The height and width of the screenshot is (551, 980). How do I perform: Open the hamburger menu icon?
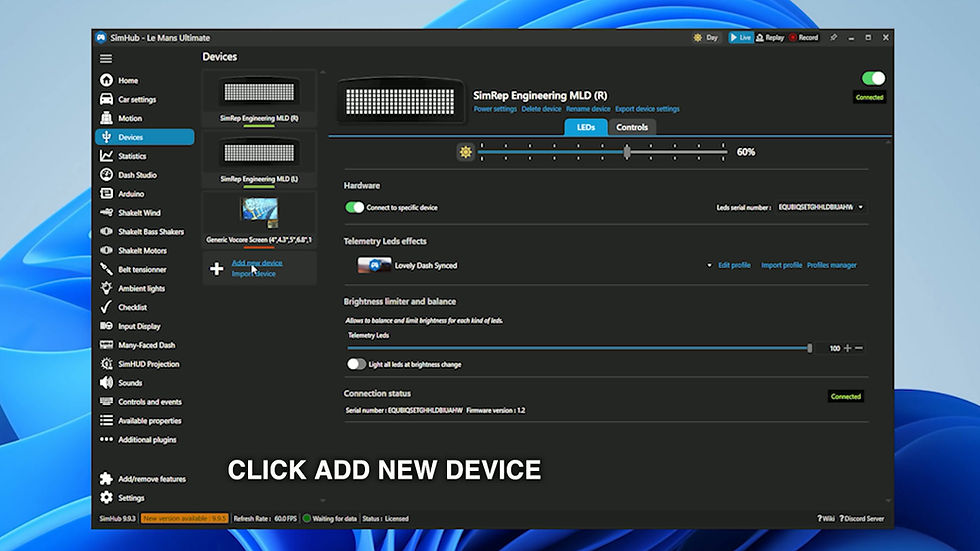[106, 59]
